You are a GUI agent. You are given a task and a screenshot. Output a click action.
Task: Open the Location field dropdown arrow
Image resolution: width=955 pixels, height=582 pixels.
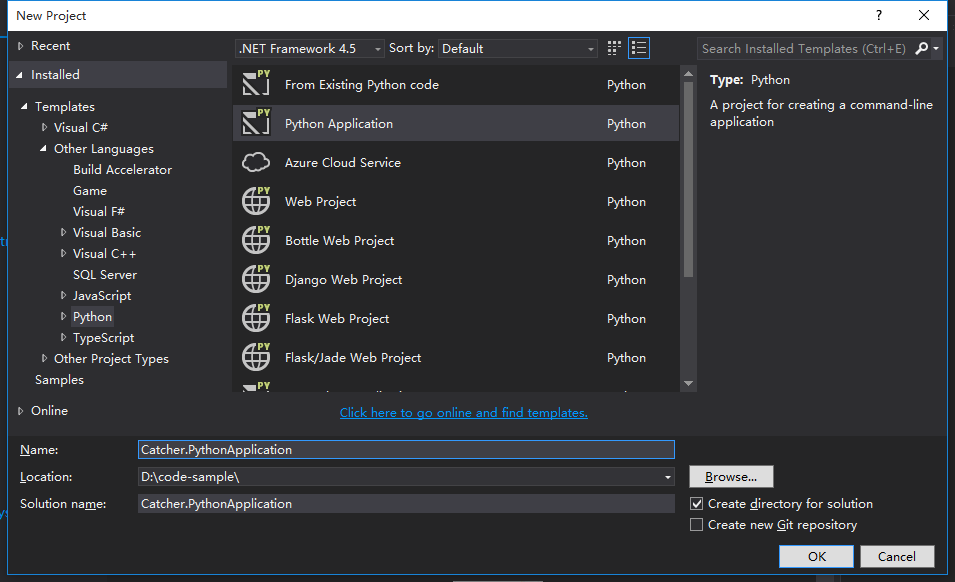[x=666, y=477]
